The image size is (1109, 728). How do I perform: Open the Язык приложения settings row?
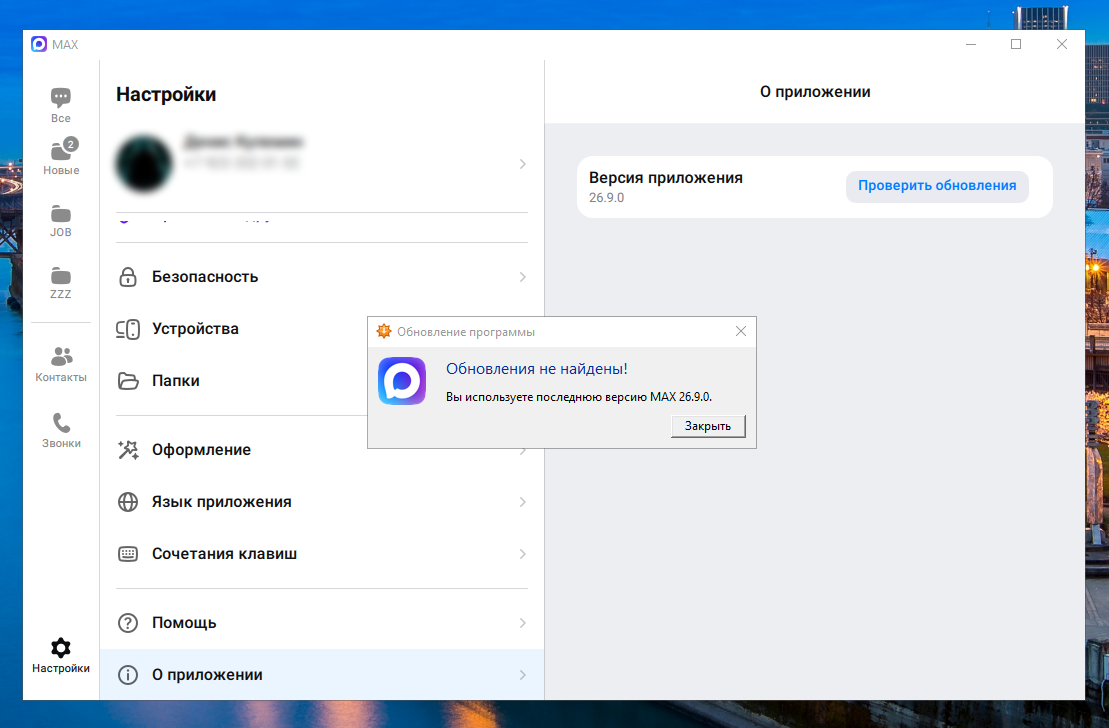click(322, 502)
